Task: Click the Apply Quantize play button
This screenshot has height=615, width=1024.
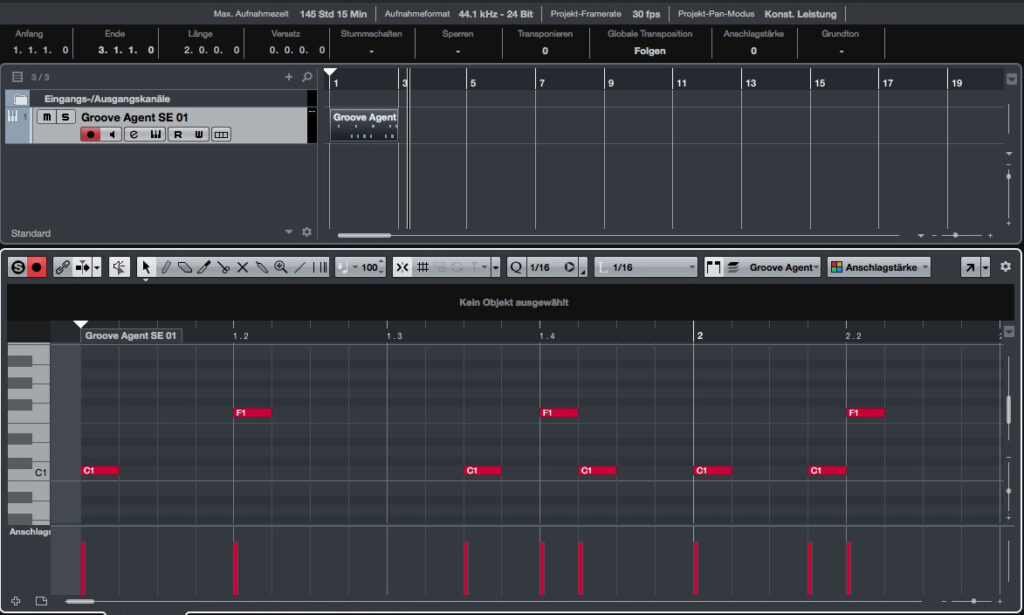Action: click(569, 267)
